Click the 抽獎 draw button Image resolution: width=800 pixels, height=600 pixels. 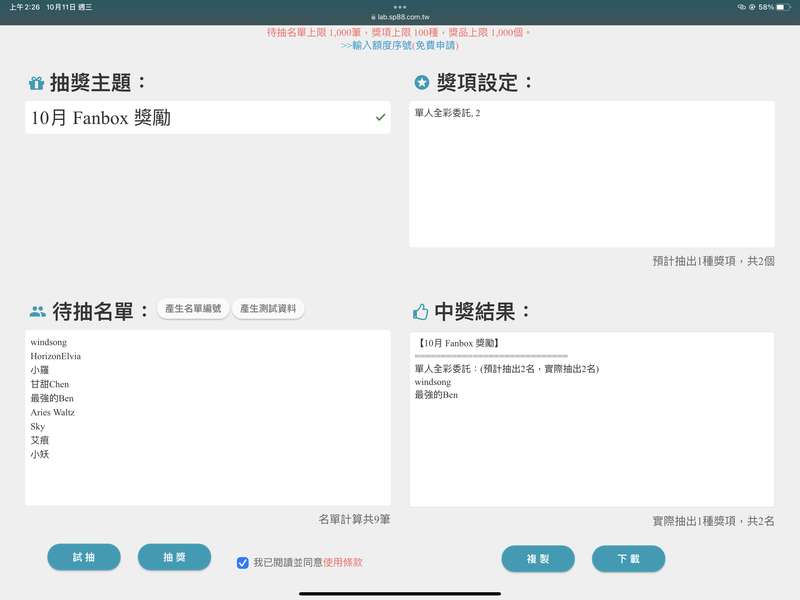pos(174,557)
